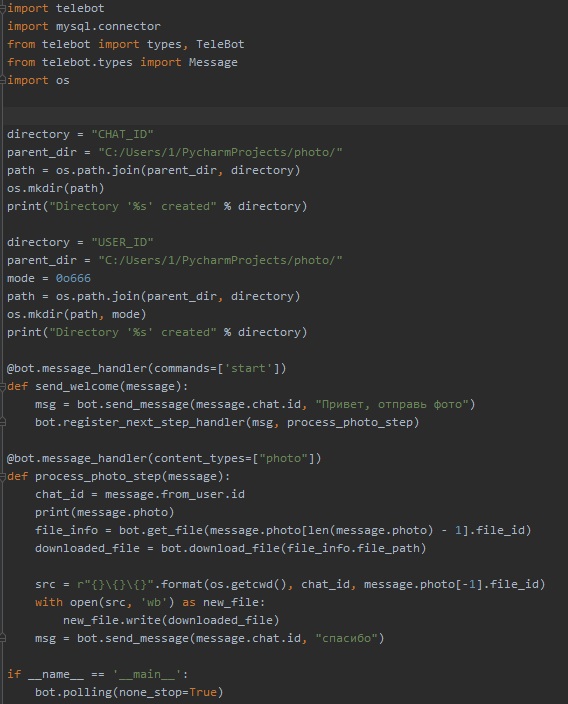
Task: Click fold end marker at register_next_step_handler line
Action: tap(3, 422)
